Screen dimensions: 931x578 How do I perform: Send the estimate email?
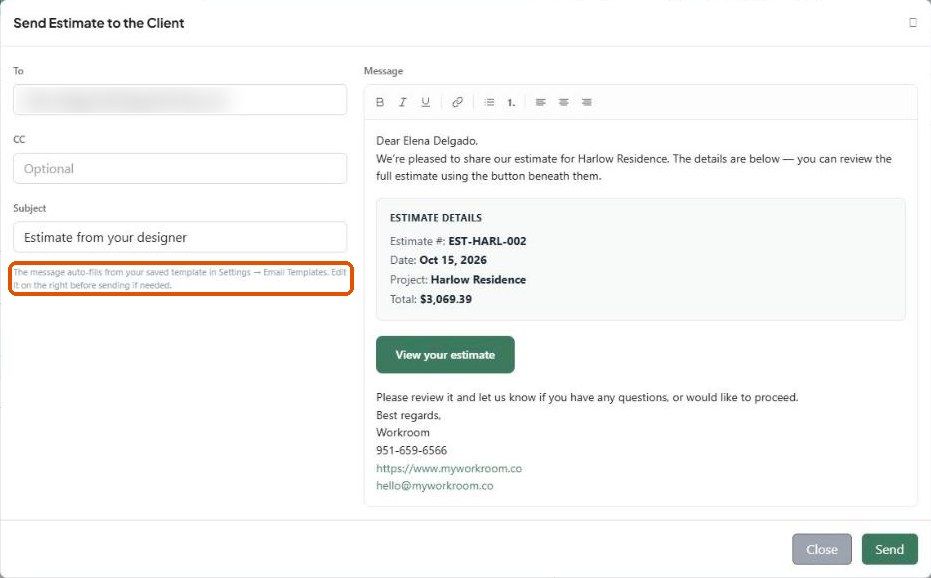click(889, 549)
